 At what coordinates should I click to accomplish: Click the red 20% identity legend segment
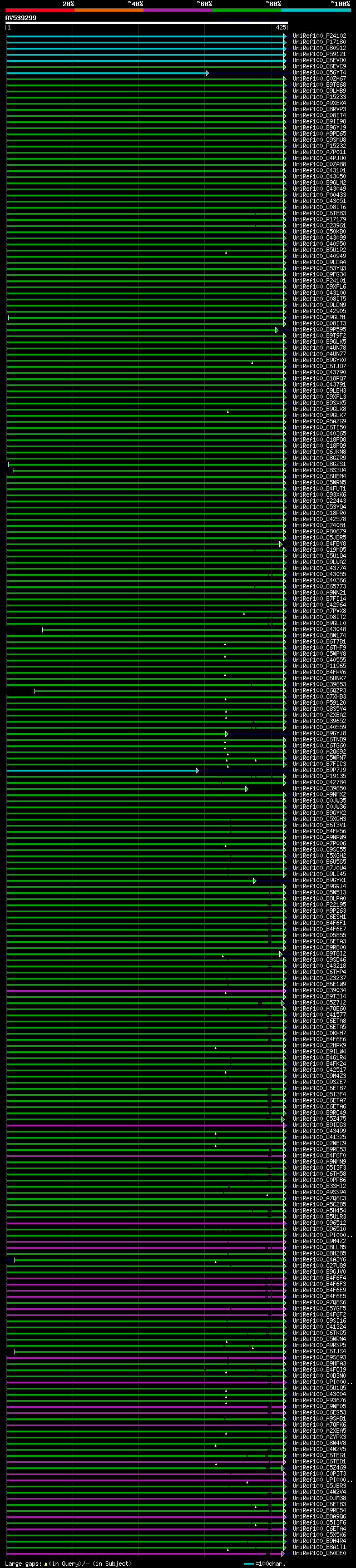pyautogui.click(x=39, y=10)
